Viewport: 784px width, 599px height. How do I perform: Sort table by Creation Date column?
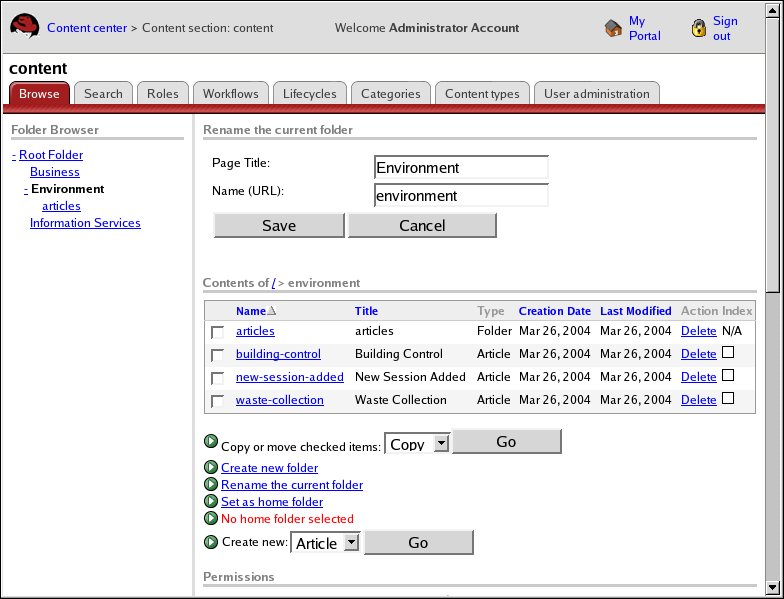point(554,311)
